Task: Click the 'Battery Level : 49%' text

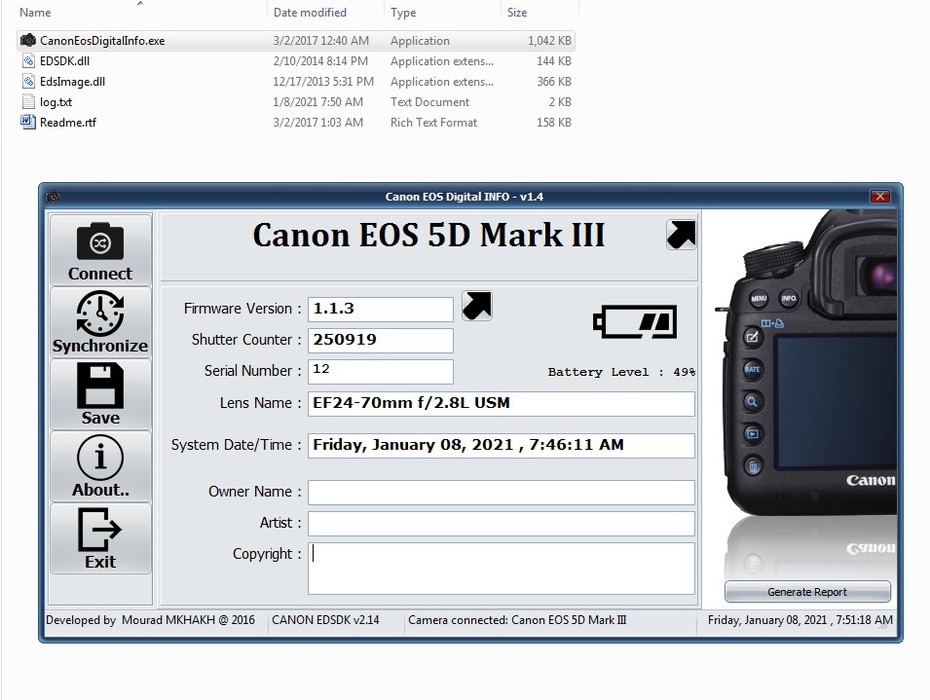Action: pos(621,372)
